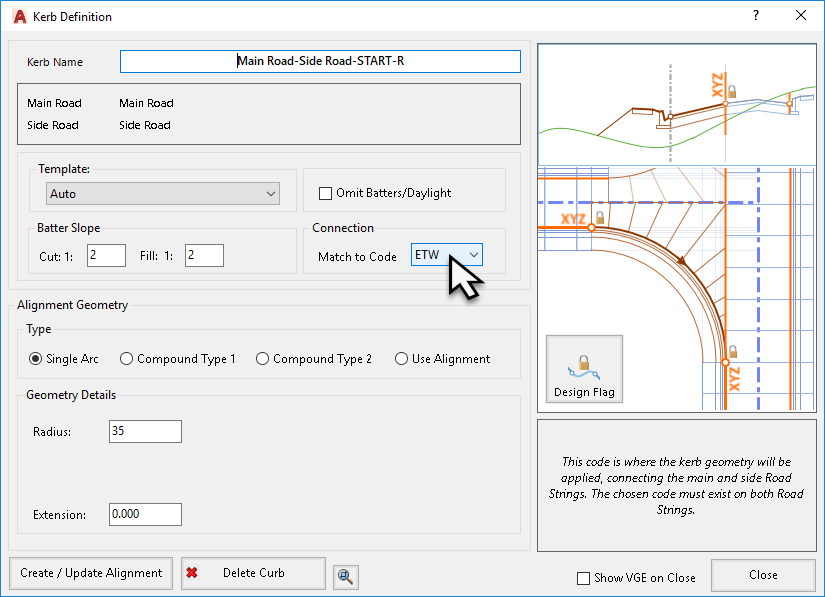Open the Template dropdown set to Auto
Image resolution: width=825 pixels, height=597 pixels.
point(163,194)
